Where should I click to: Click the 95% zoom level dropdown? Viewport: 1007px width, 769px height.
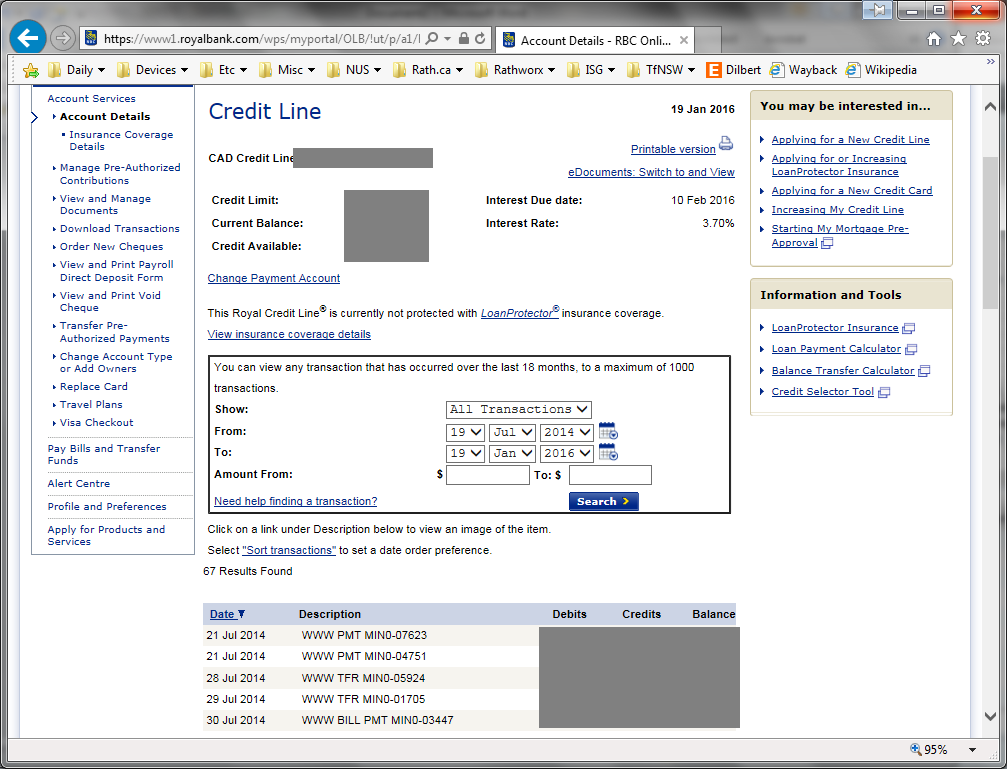click(943, 749)
